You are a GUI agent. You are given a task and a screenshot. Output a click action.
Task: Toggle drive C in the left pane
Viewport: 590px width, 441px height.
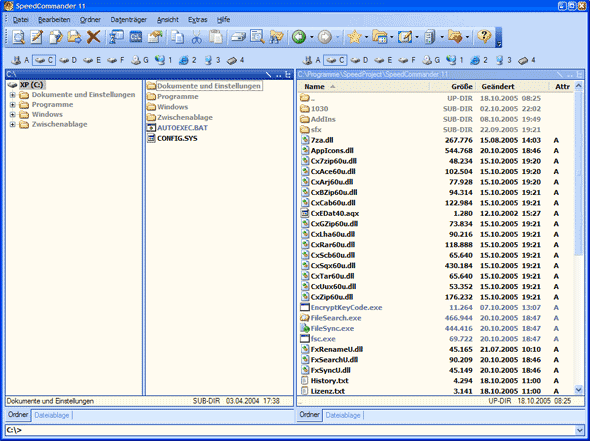pyautogui.click(x=44, y=60)
